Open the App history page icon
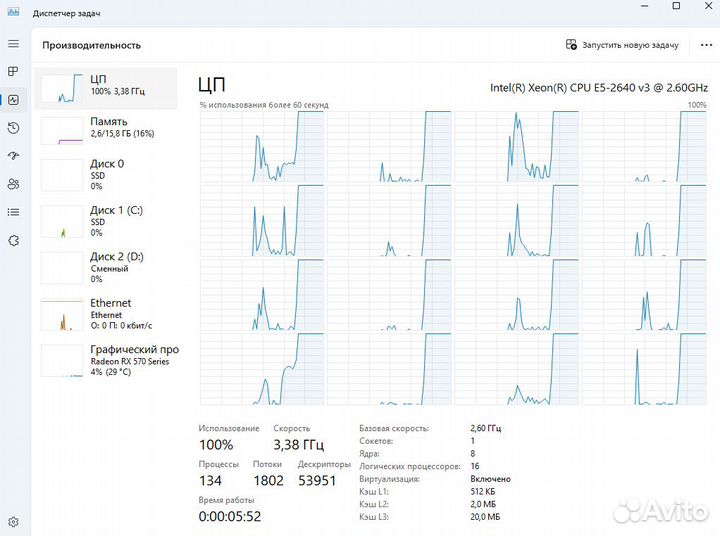The image size is (720, 536). pyautogui.click(x=13, y=128)
